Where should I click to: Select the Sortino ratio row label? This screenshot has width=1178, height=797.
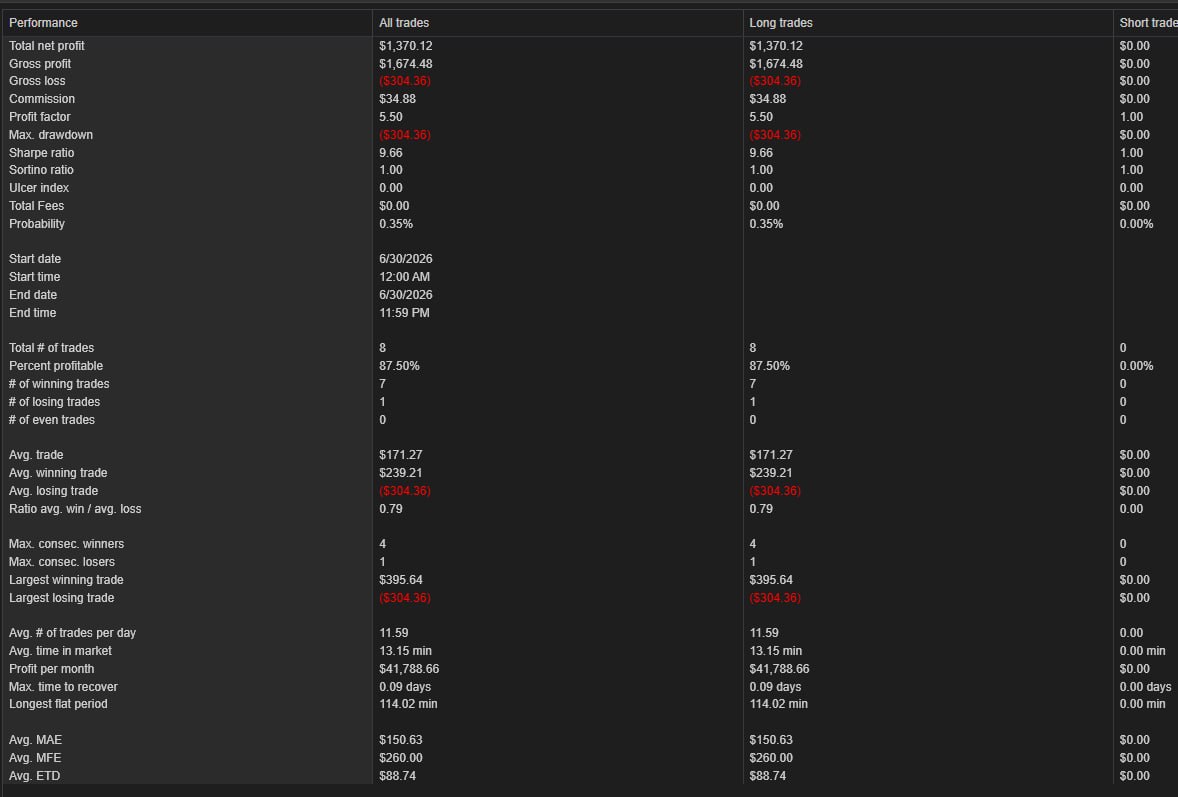41,170
